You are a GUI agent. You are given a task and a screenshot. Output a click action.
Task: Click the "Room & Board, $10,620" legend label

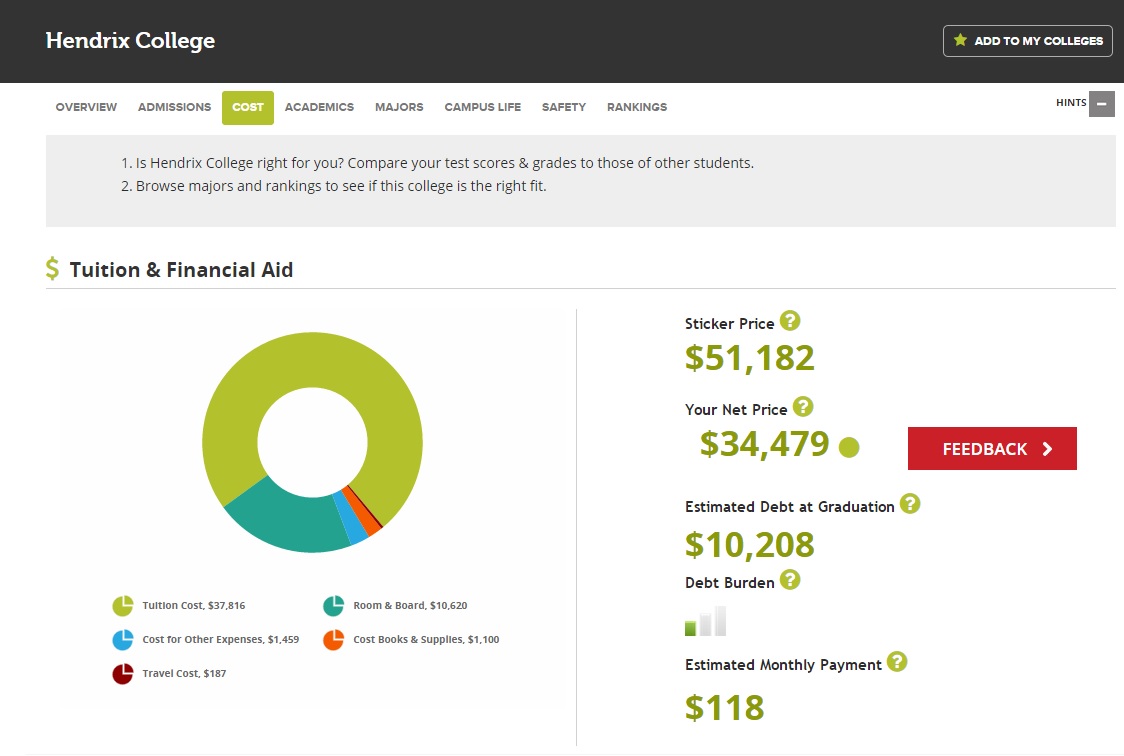point(410,606)
